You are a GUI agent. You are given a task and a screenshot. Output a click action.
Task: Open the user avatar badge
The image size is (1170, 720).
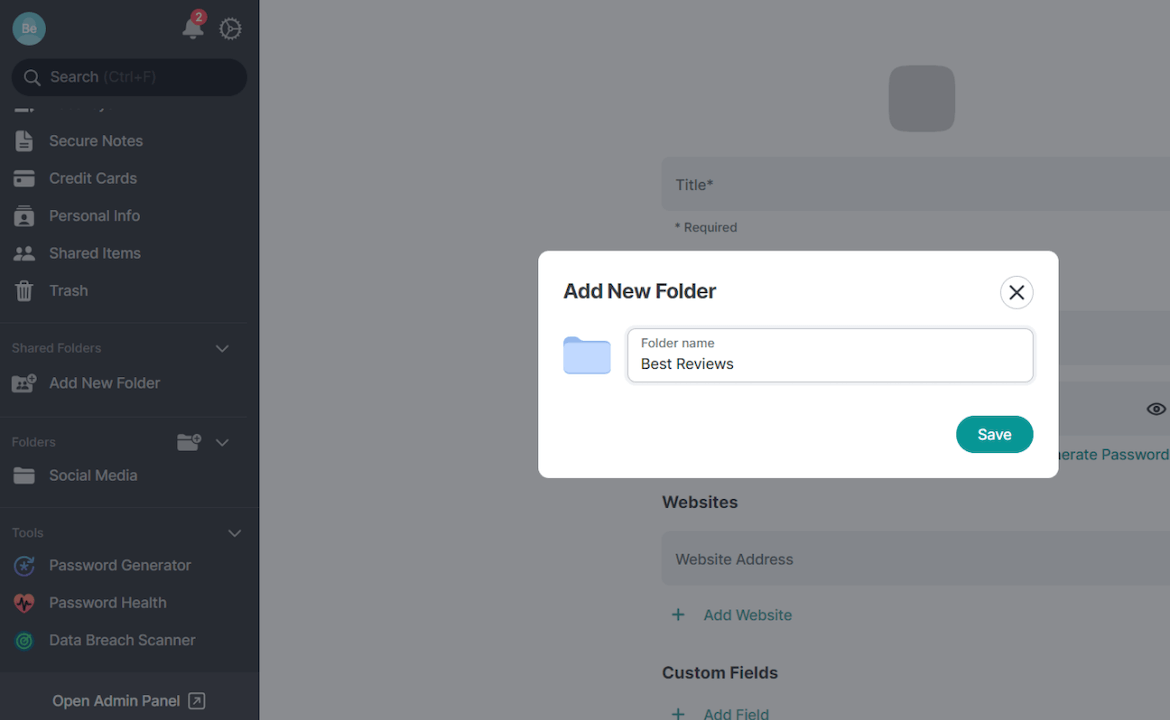[x=28, y=28]
